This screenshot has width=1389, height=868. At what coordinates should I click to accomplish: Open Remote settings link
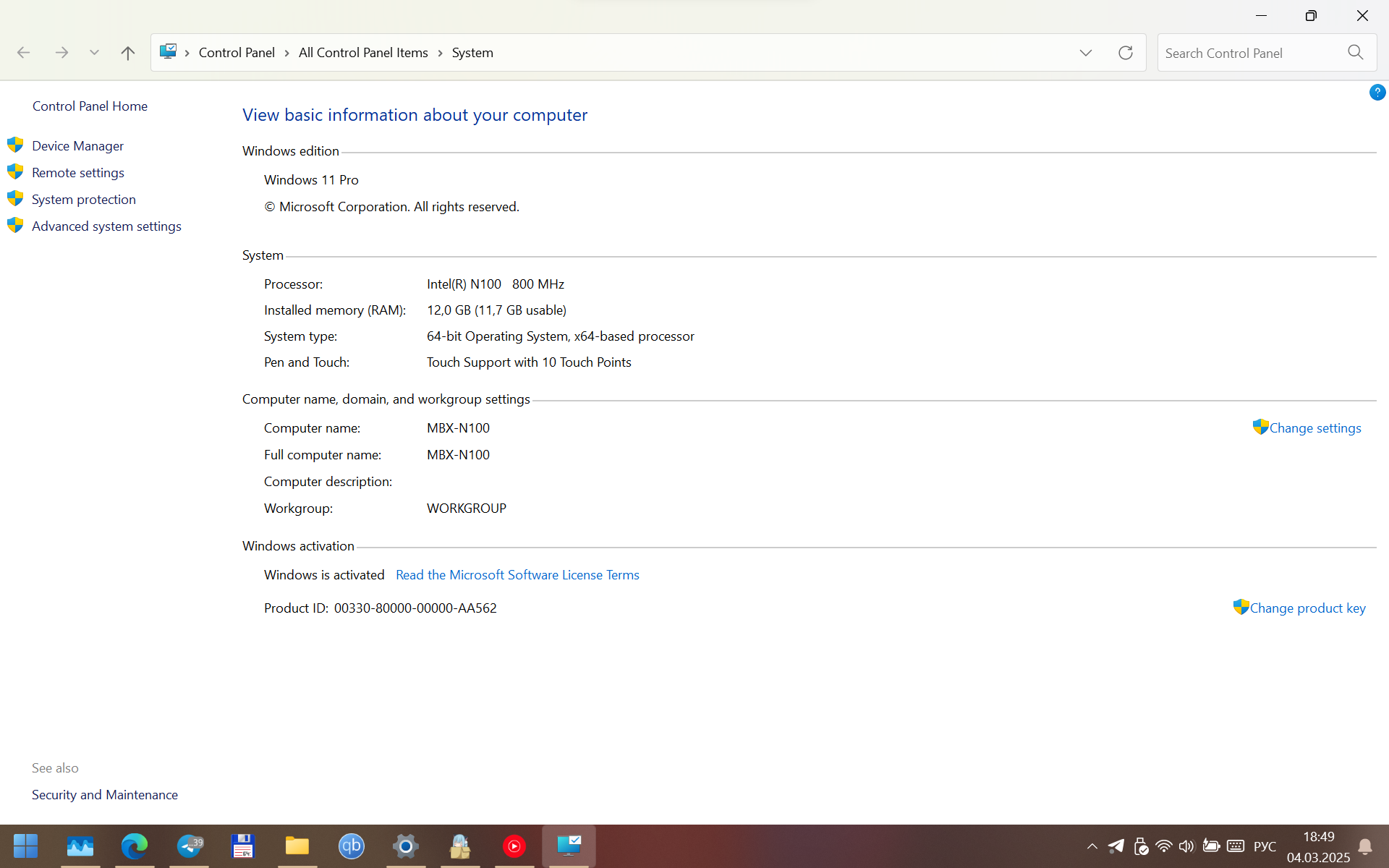[78, 173]
